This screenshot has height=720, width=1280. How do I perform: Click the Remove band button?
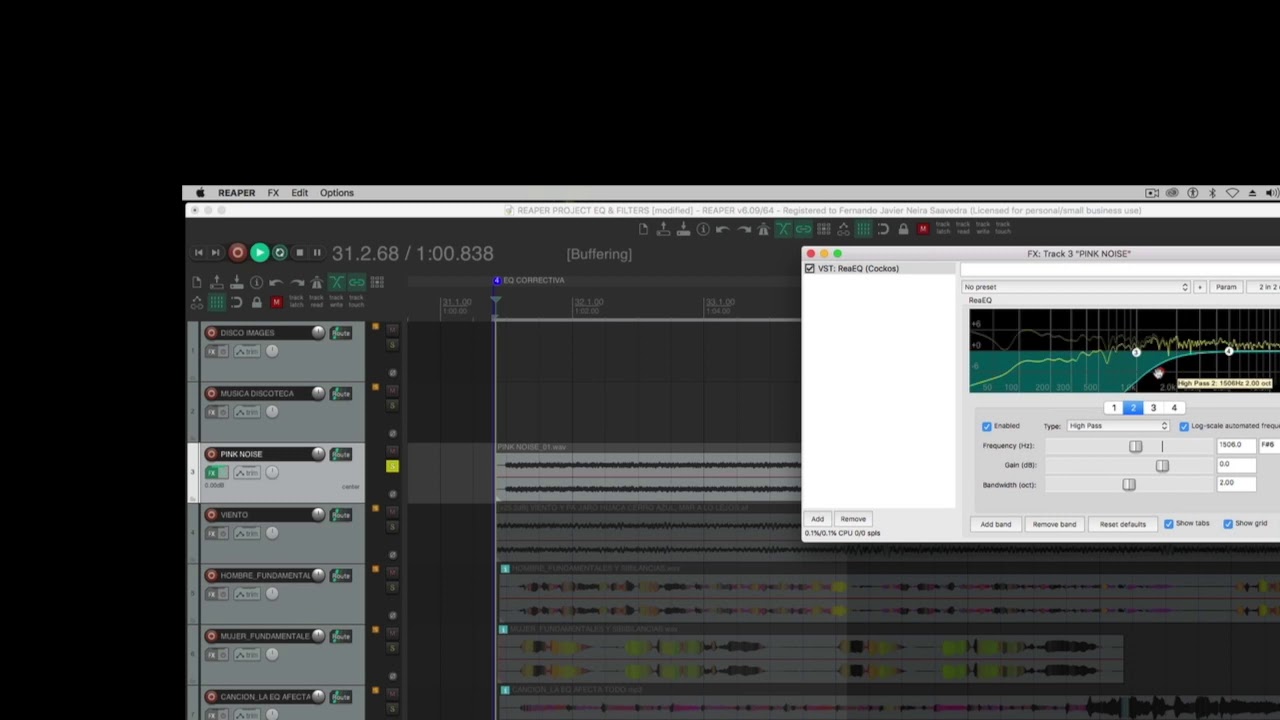click(1054, 524)
